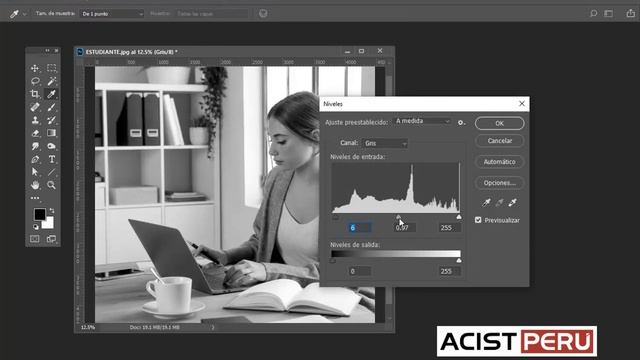Open the Muestra sample layers dropdown
This screenshot has width=640, height=360.
pos(211,14)
